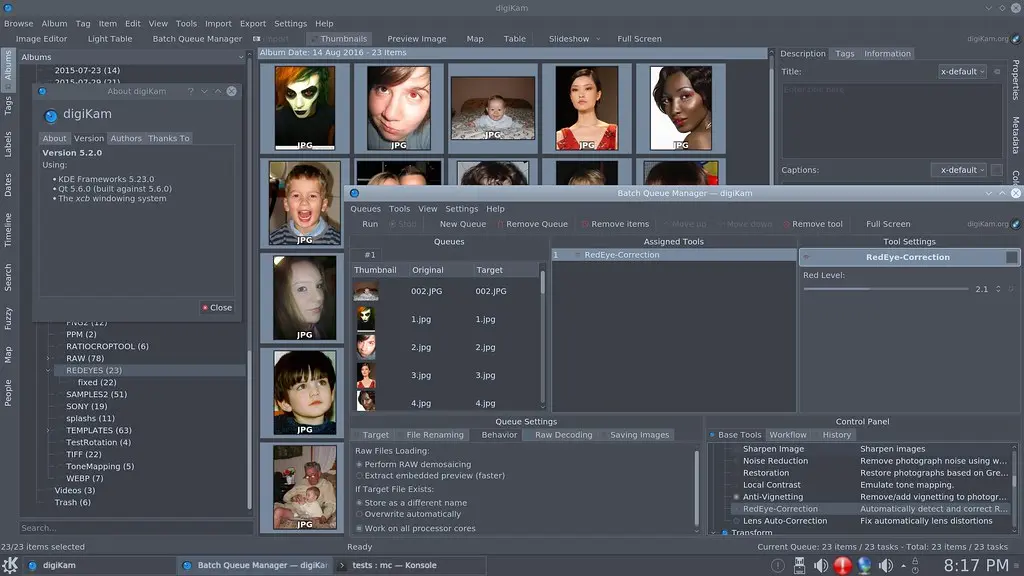Switch to the Workflow tab
This screenshot has width=1024, height=576.
(789, 435)
